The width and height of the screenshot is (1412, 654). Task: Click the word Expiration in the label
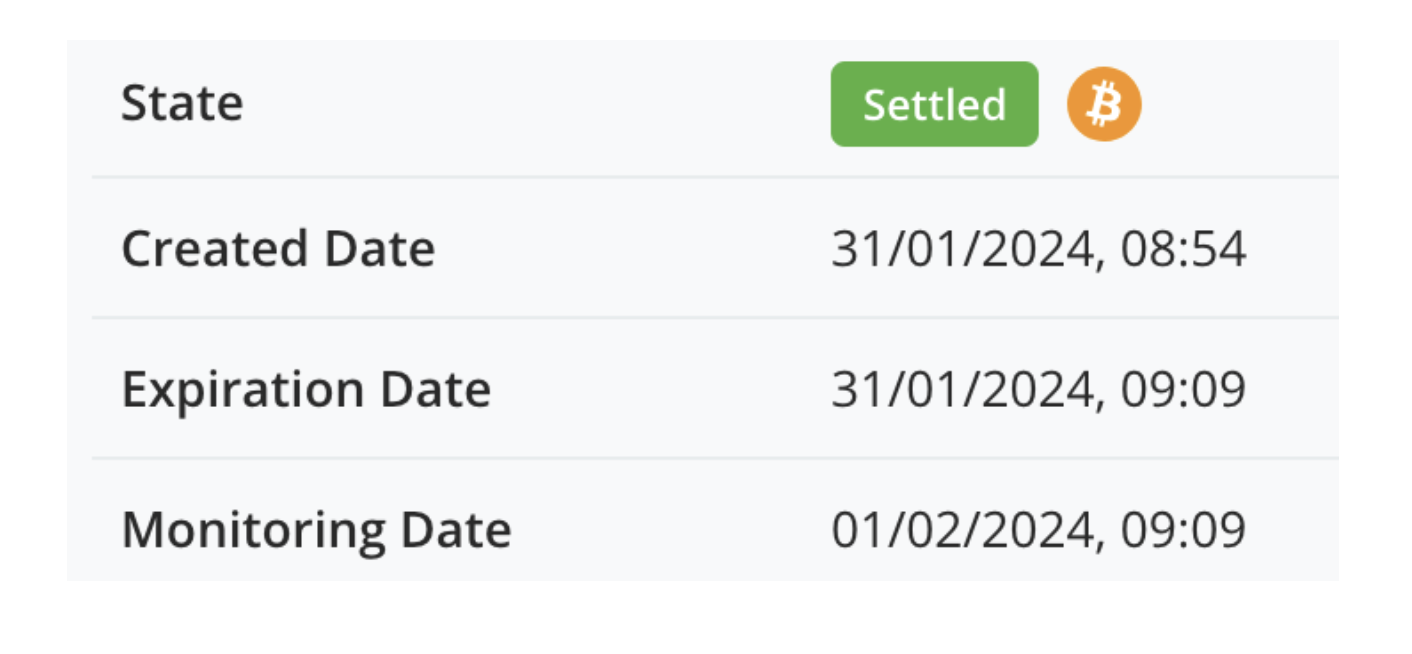pos(242,390)
